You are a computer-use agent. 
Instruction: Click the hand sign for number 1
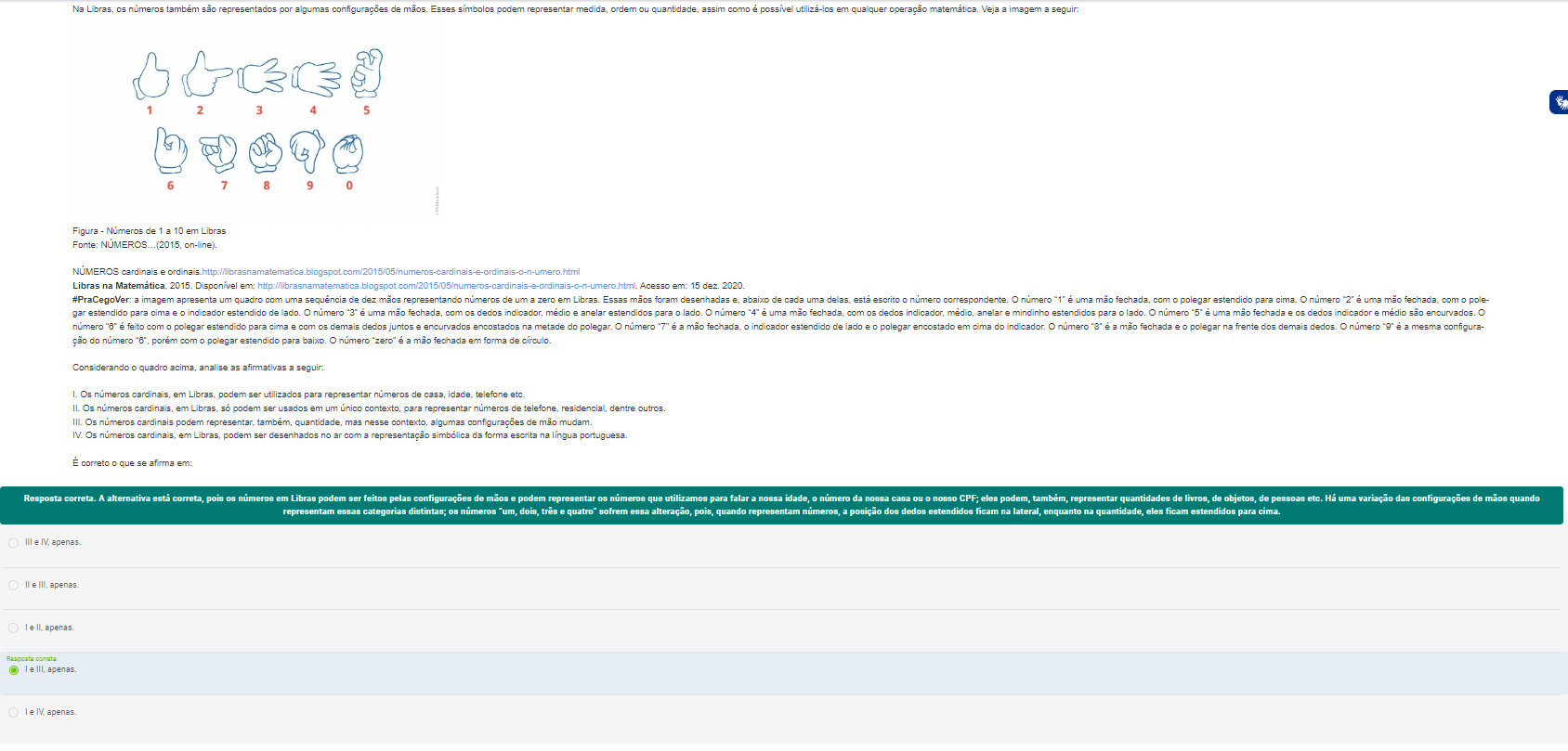(150, 76)
